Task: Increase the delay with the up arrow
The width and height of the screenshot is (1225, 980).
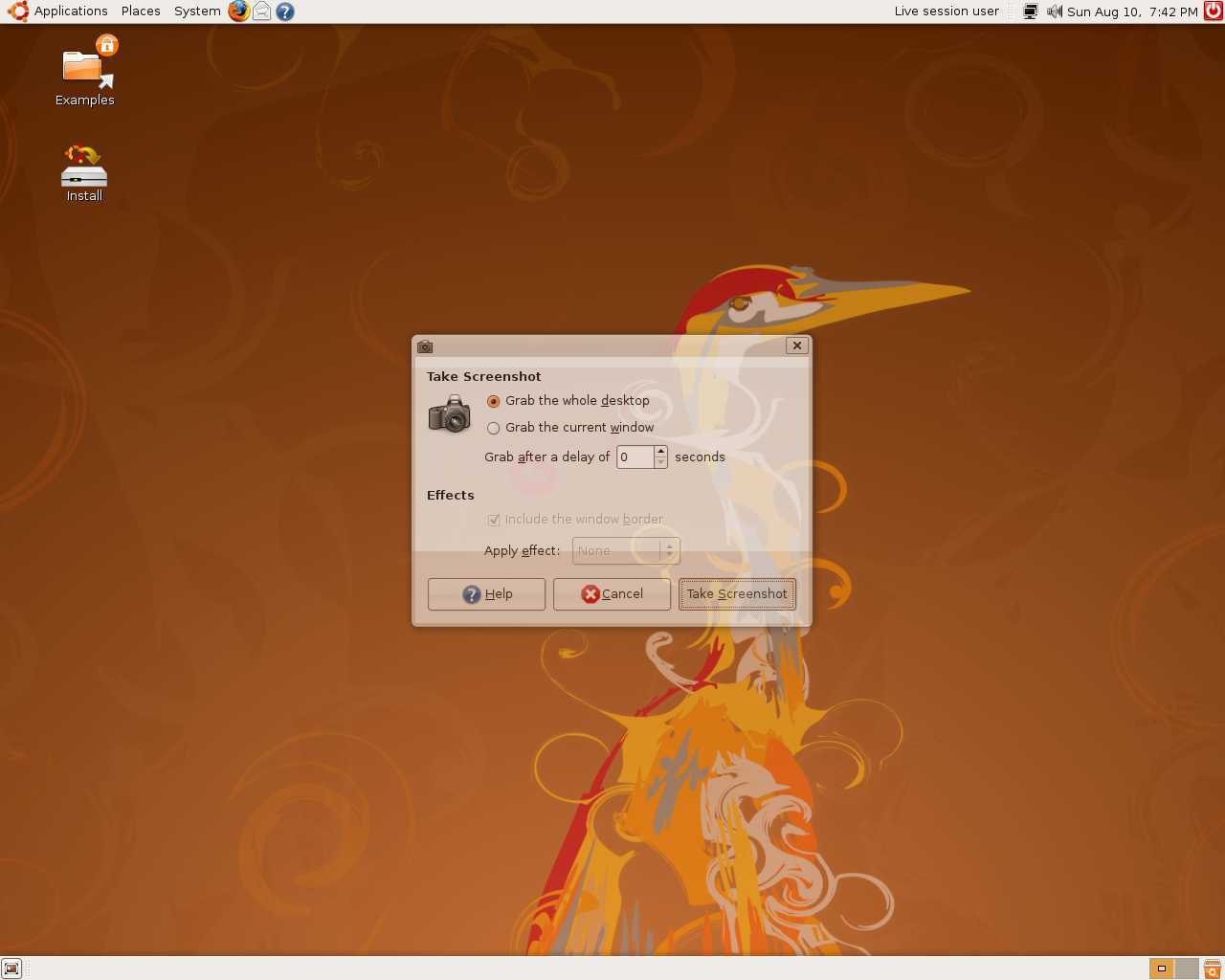Action: (x=659, y=452)
